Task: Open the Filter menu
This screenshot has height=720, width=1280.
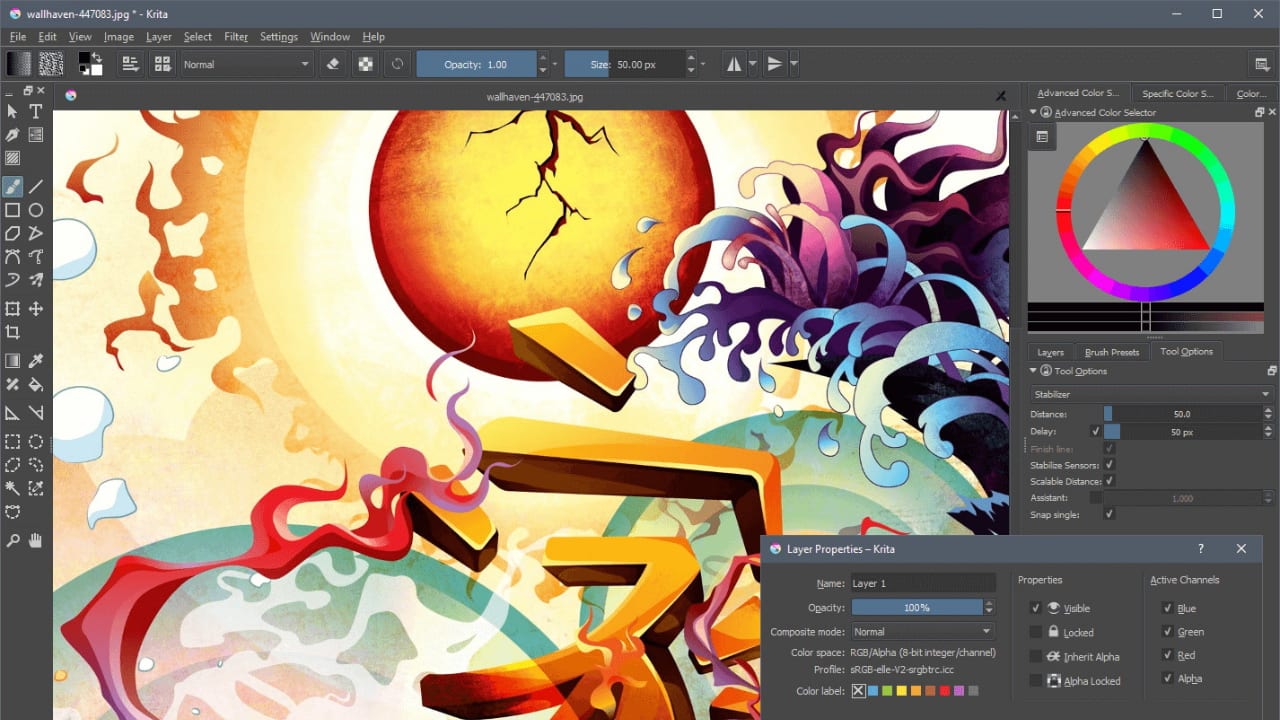Action: tap(236, 37)
